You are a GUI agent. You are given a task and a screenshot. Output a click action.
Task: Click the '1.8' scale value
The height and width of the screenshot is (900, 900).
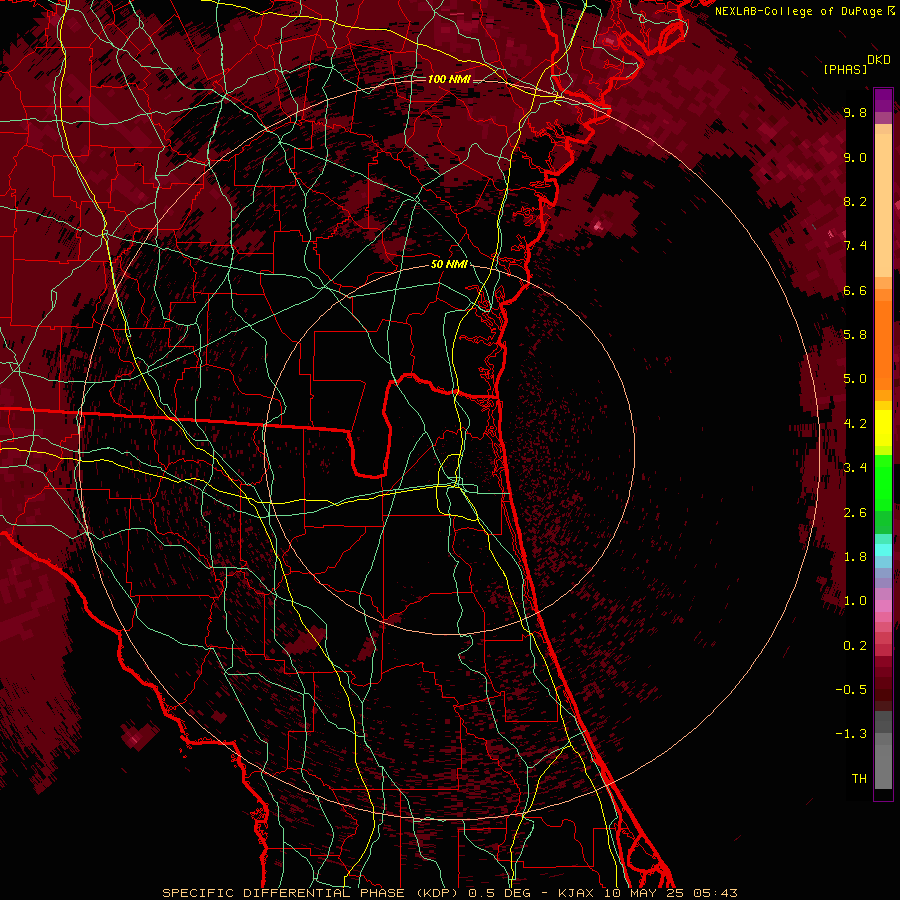tap(855, 557)
